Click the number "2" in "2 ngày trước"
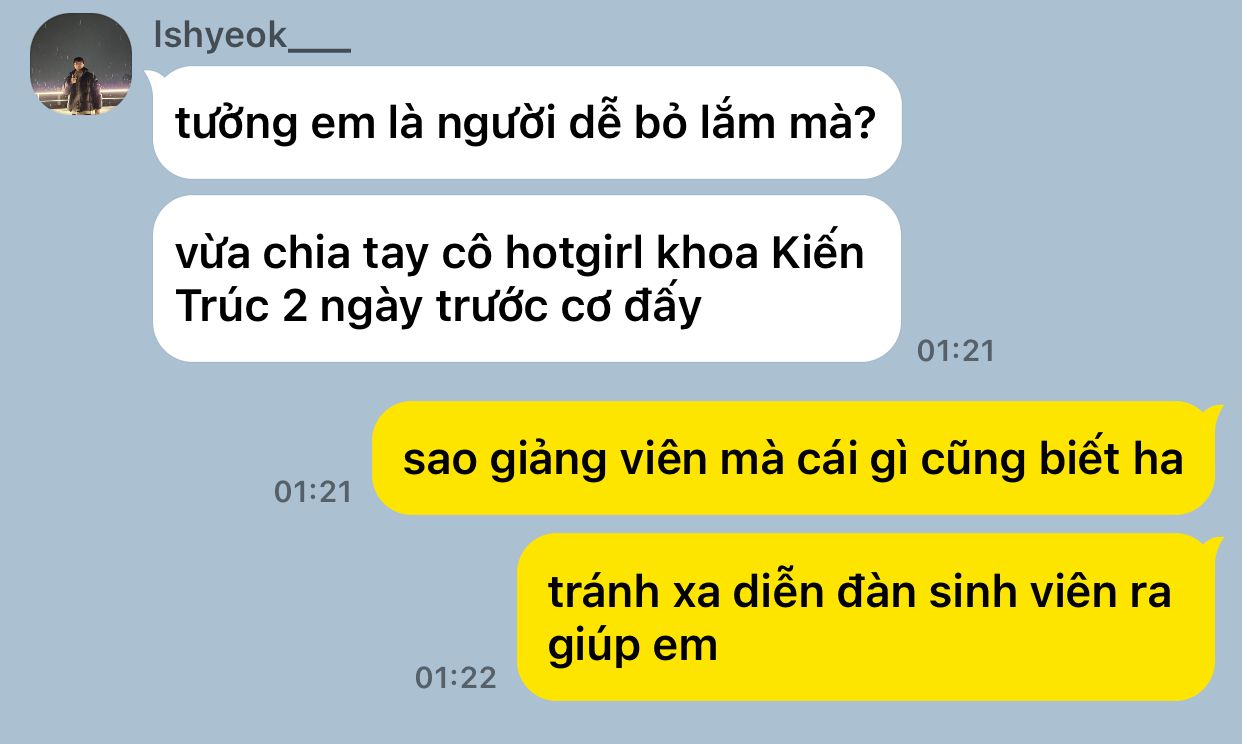Image resolution: width=1242 pixels, height=744 pixels. coord(295,307)
